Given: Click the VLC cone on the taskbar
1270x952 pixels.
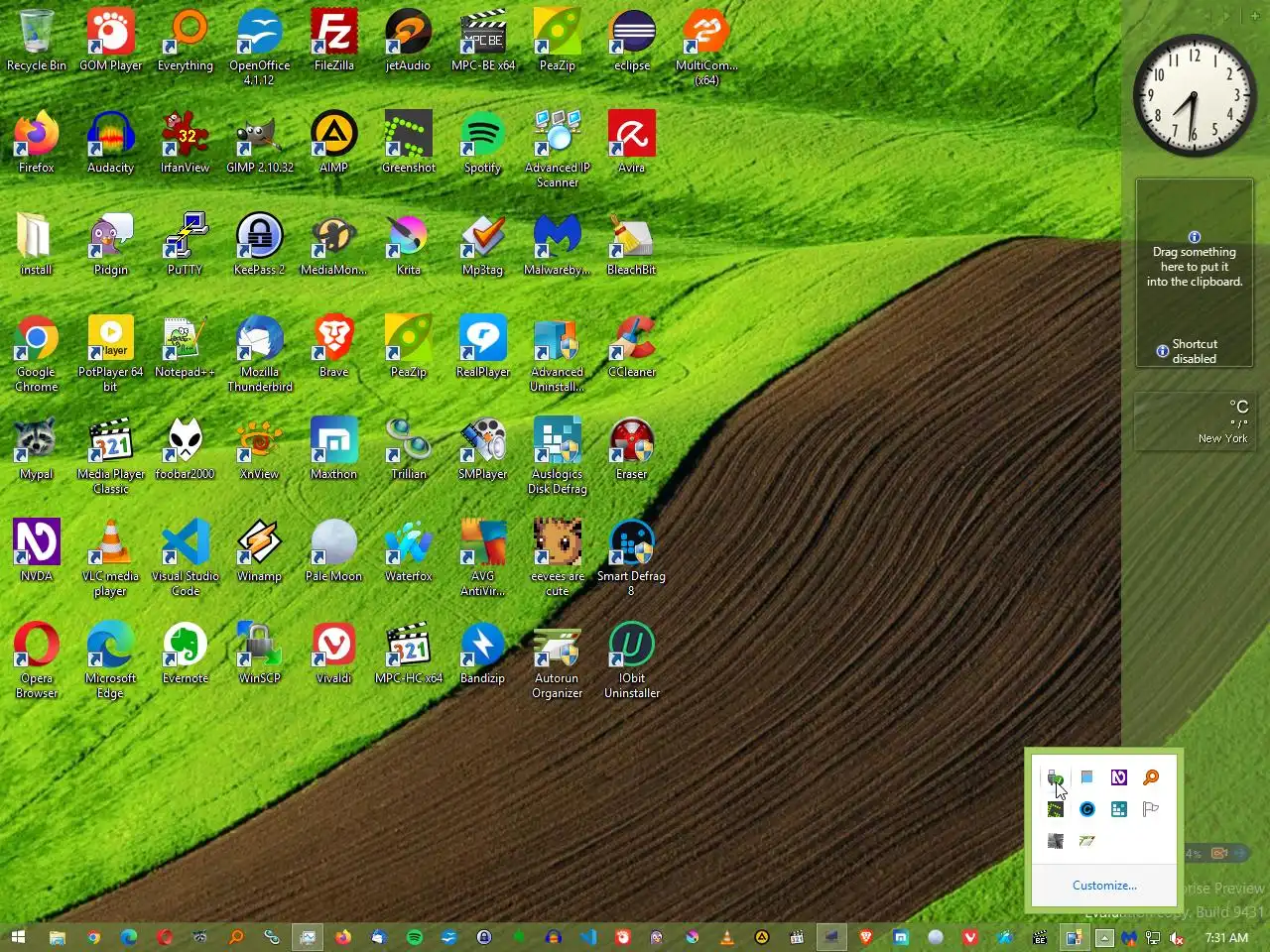Looking at the screenshot, I should pyautogui.click(x=727, y=937).
